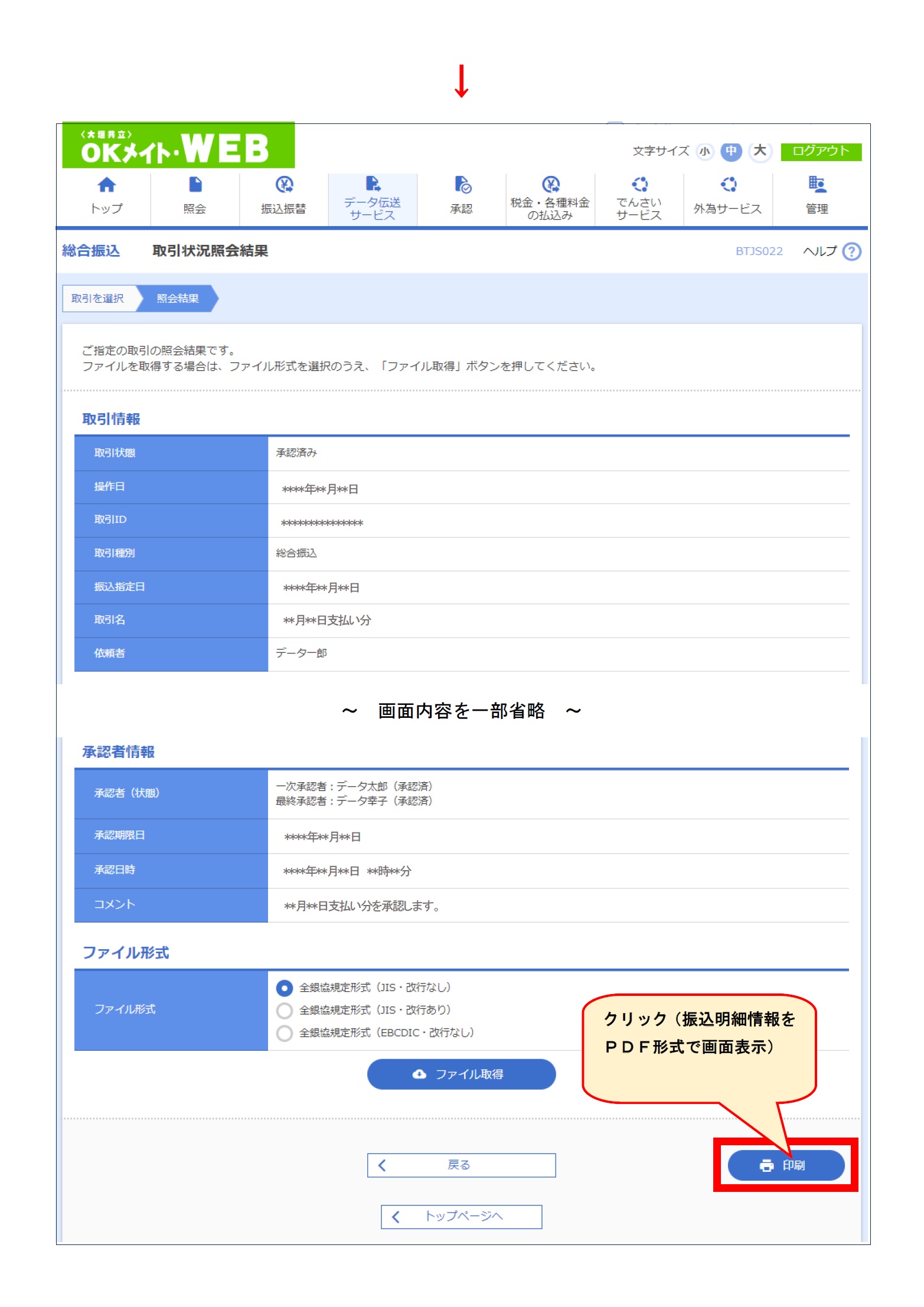Screen dimensions: 924x1307
Task: Open 税金・各種料金の払込み icon
Action: (550, 185)
